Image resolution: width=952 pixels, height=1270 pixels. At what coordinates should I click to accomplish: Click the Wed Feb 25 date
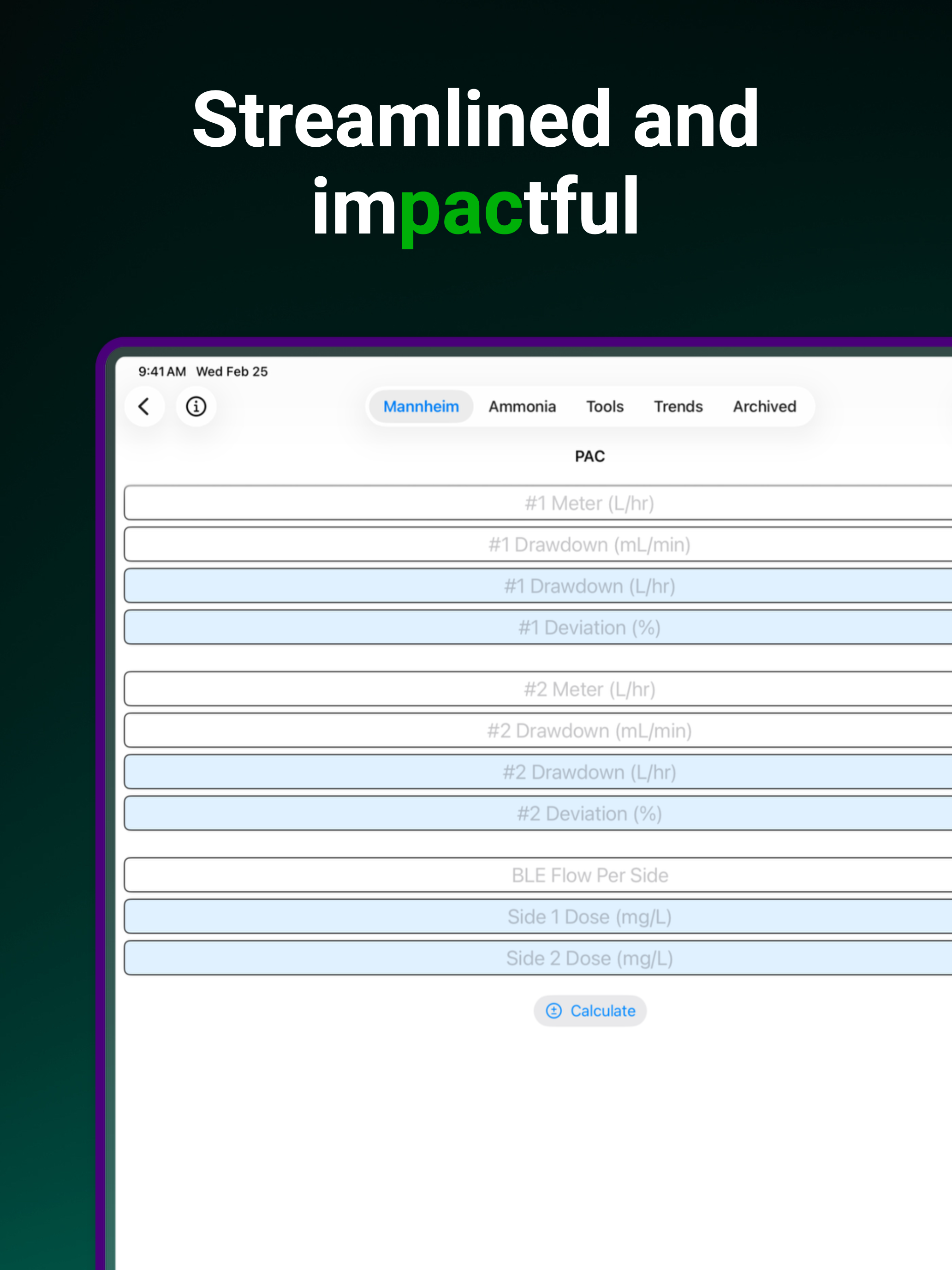pyautogui.click(x=232, y=371)
